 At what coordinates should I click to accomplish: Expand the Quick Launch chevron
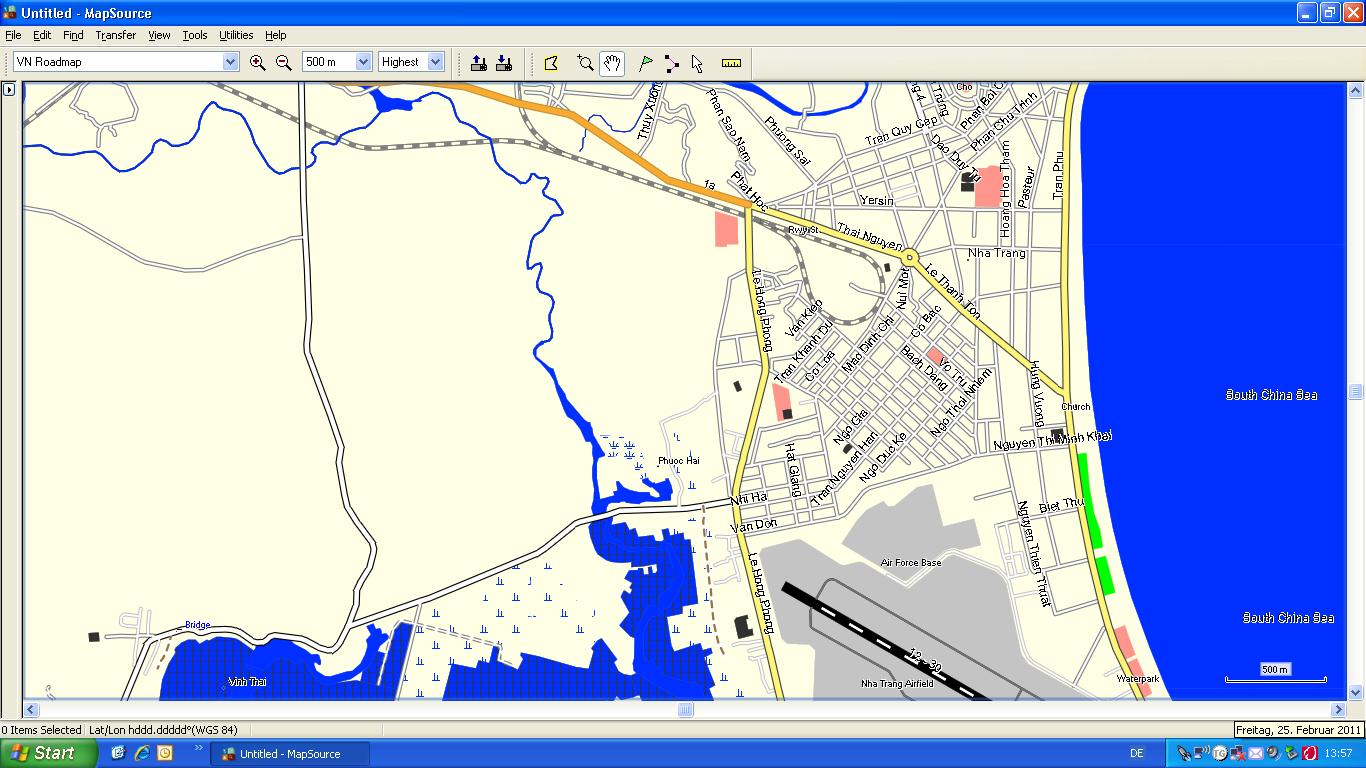coord(198,748)
